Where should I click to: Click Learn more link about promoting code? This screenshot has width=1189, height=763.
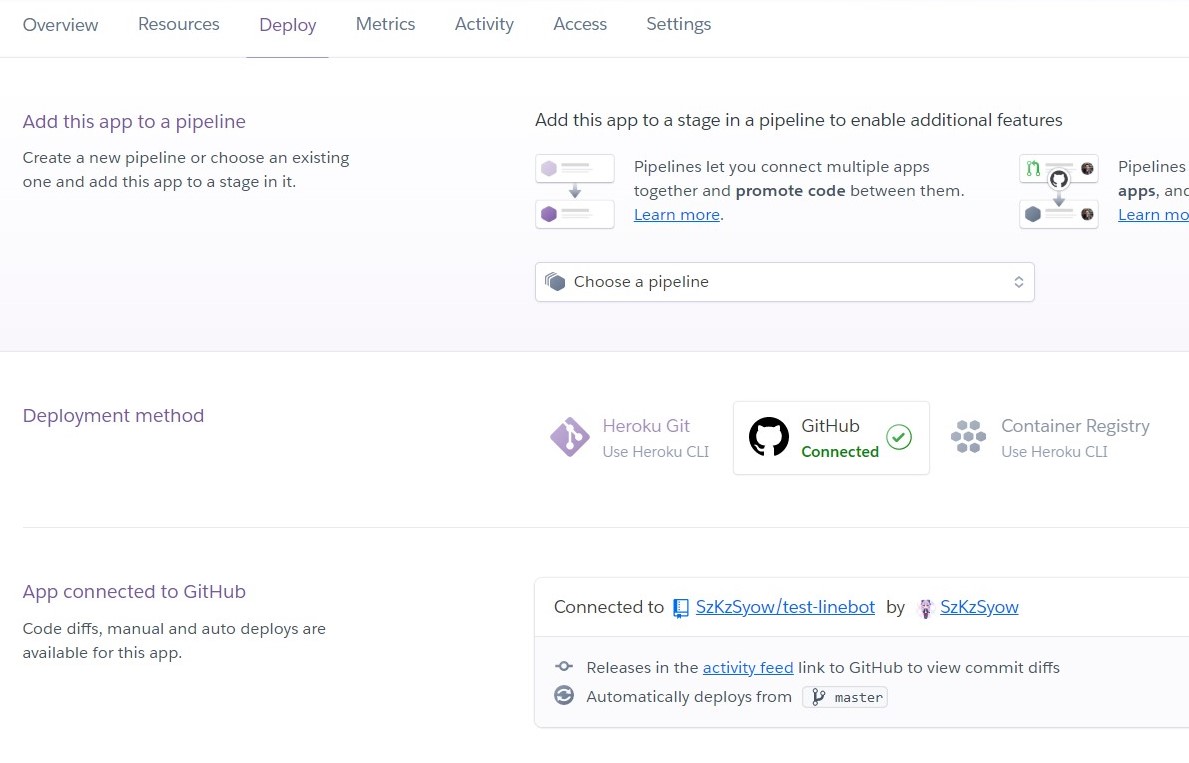[676, 215]
